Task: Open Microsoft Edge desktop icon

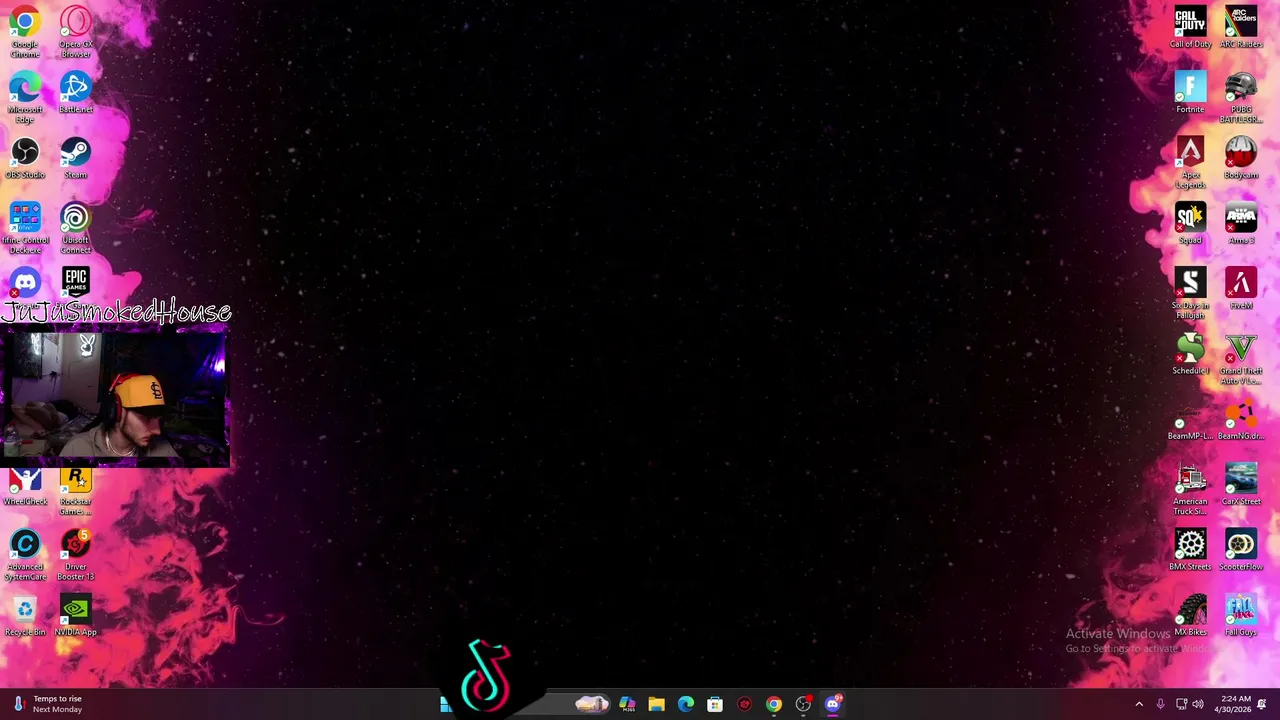Action: pos(25,96)
